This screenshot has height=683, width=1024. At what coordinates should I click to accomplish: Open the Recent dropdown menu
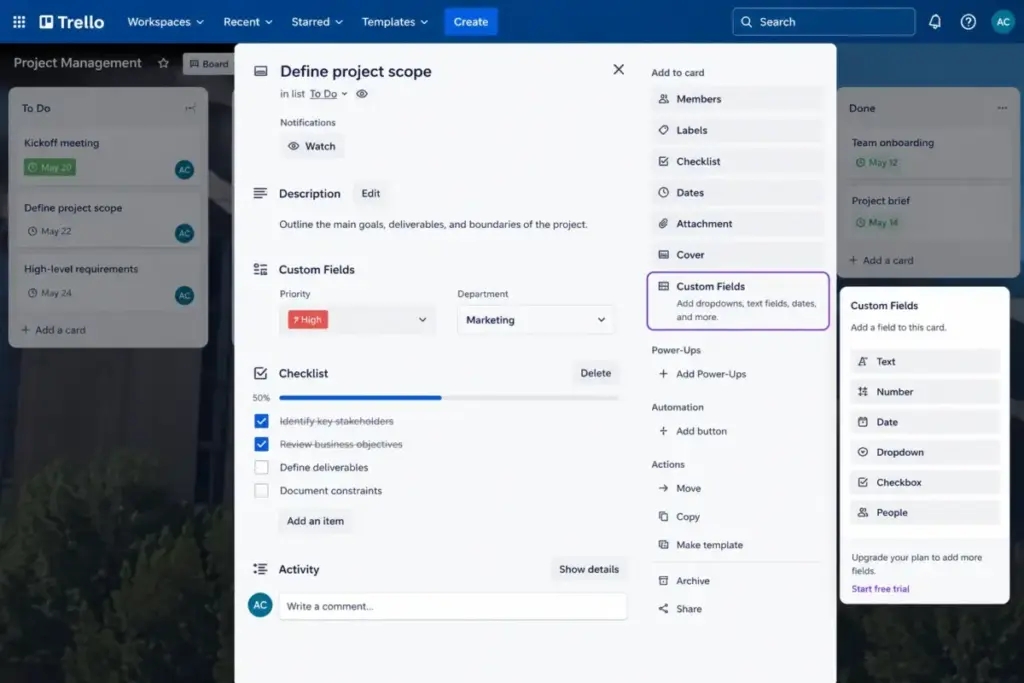pos(248,22)
